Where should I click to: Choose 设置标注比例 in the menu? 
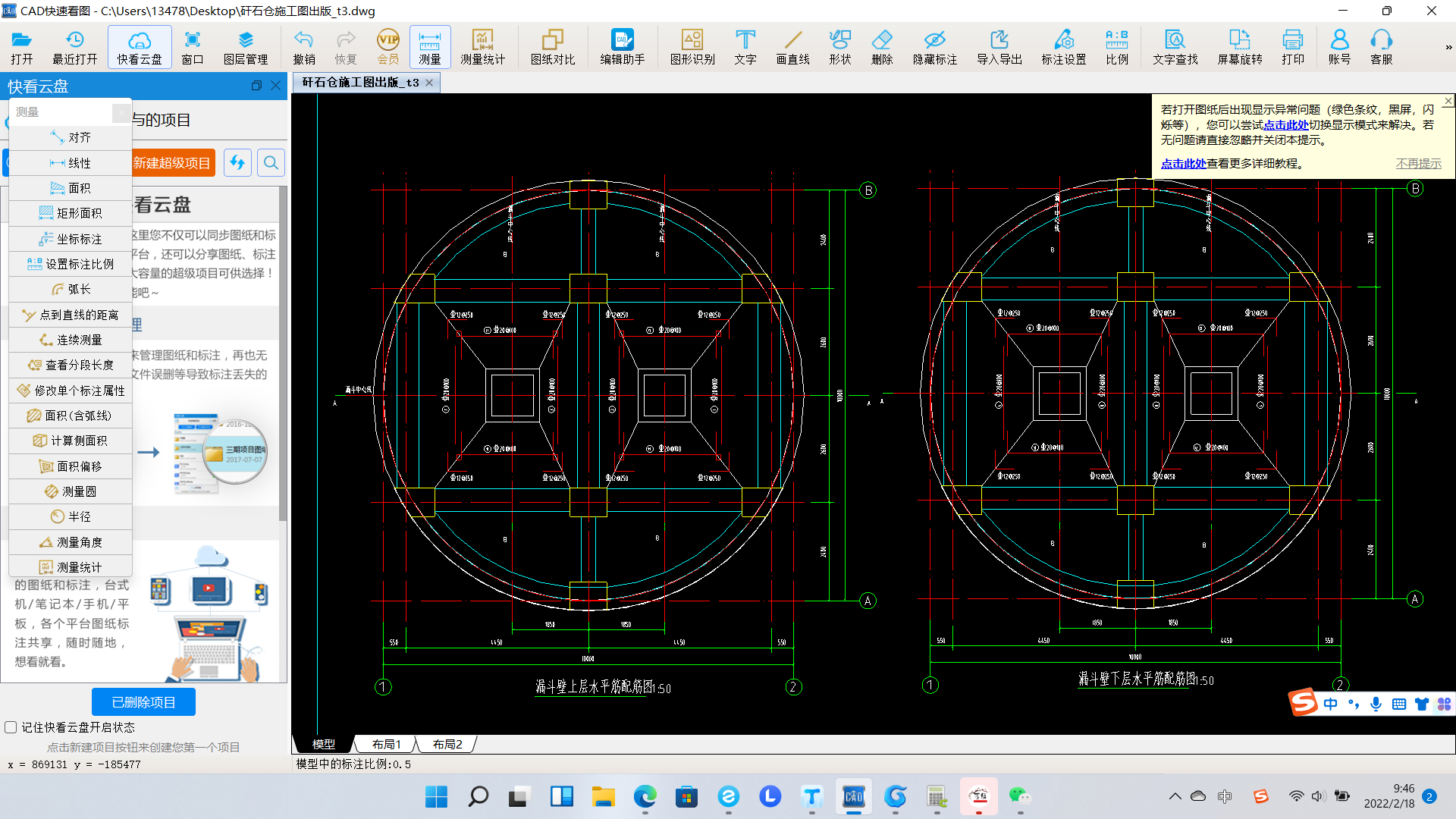pos(71,264)
